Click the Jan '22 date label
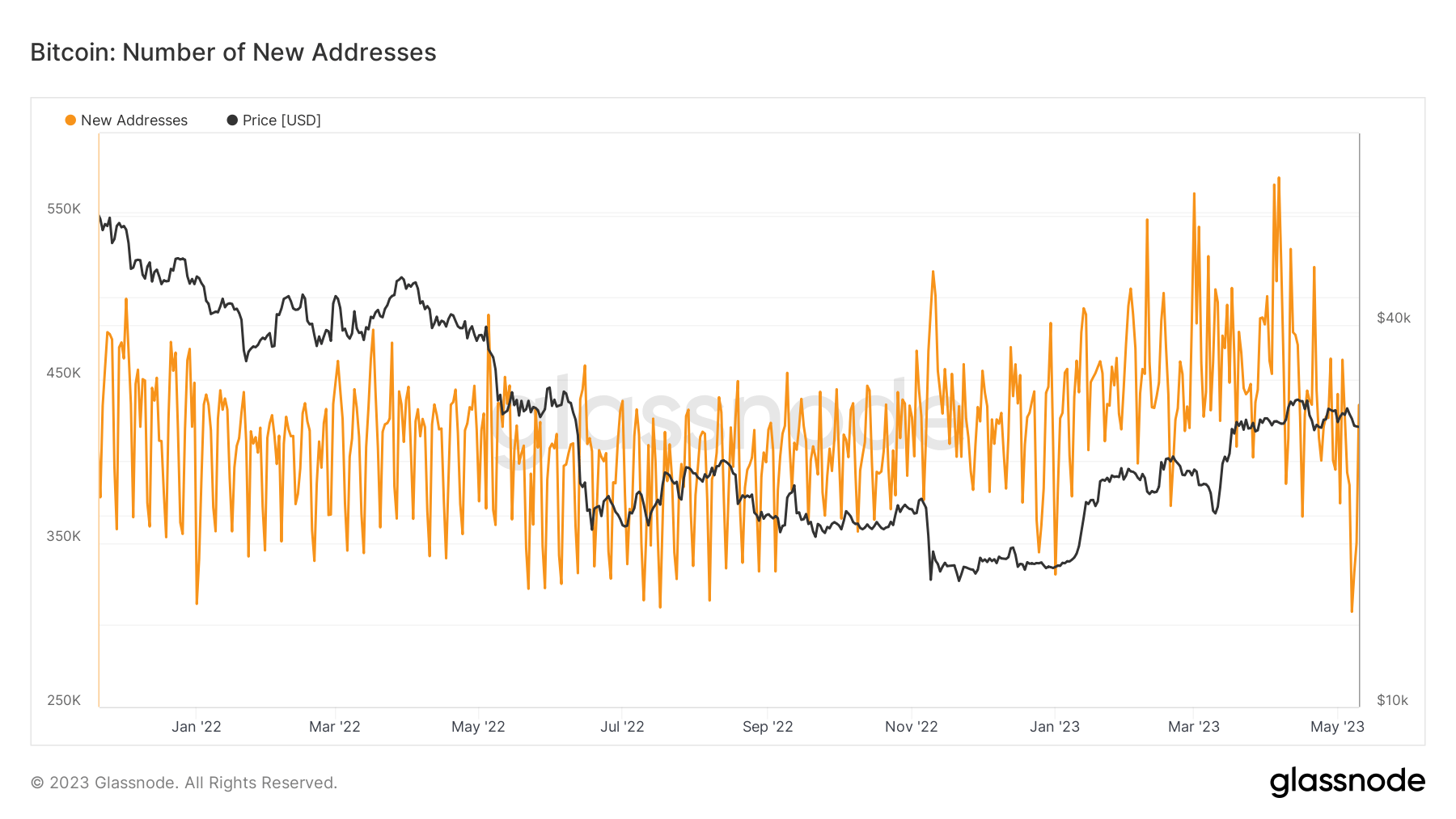1456x819 pixels. click(x=197, y=727)
